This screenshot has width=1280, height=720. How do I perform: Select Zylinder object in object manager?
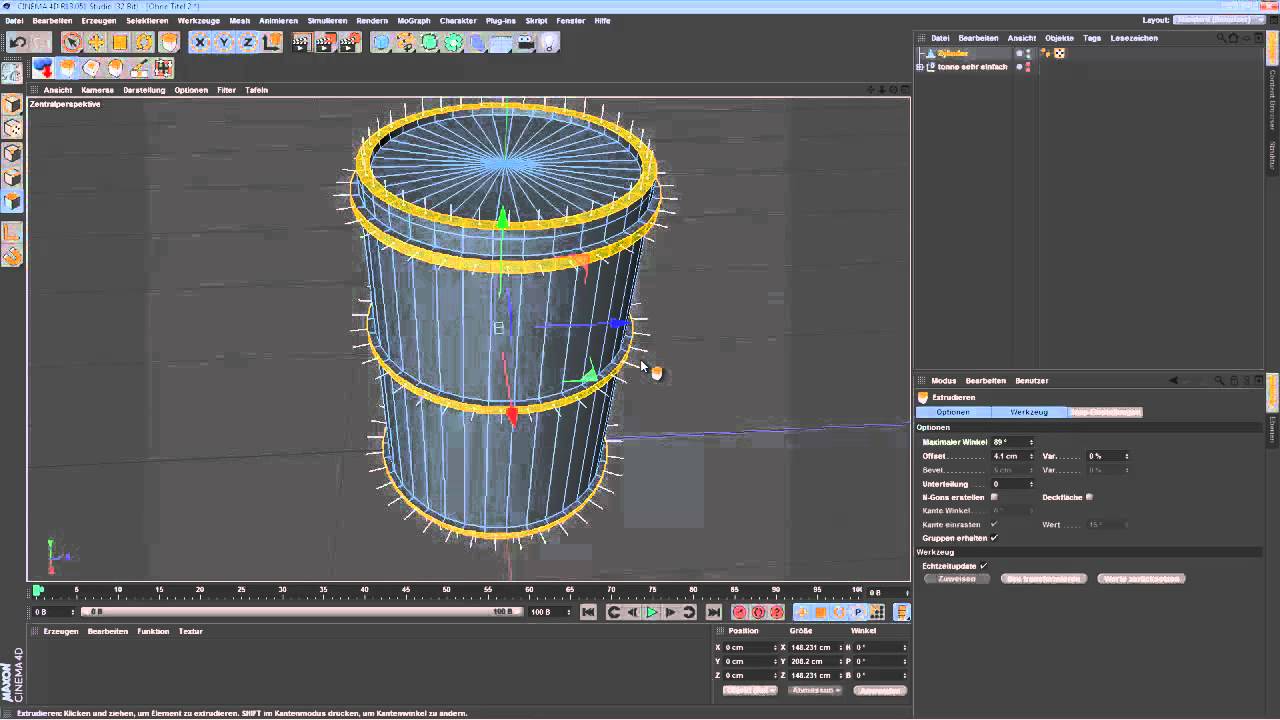coord(953,53)
